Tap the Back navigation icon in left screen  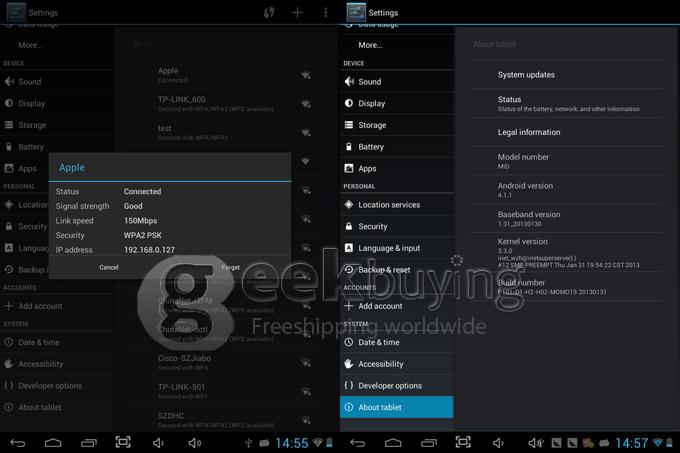point(18,443)
